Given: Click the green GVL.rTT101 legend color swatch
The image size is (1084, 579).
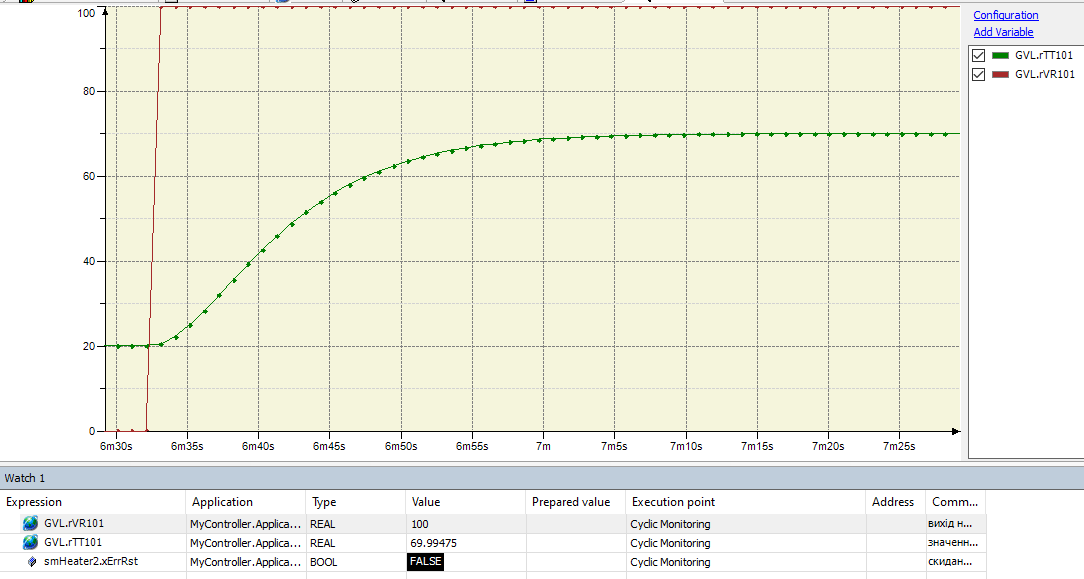Looking at the screenshot, I should (1000, 56).
